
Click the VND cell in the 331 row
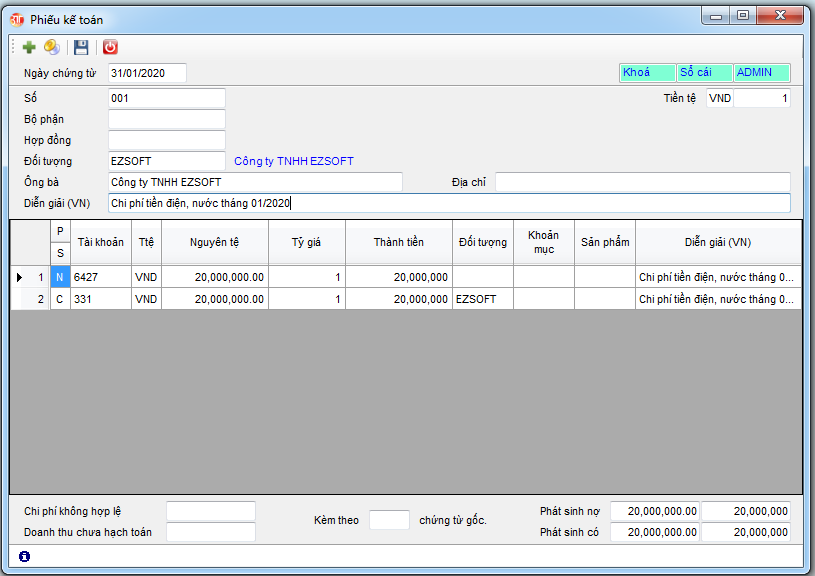point(147,299)
